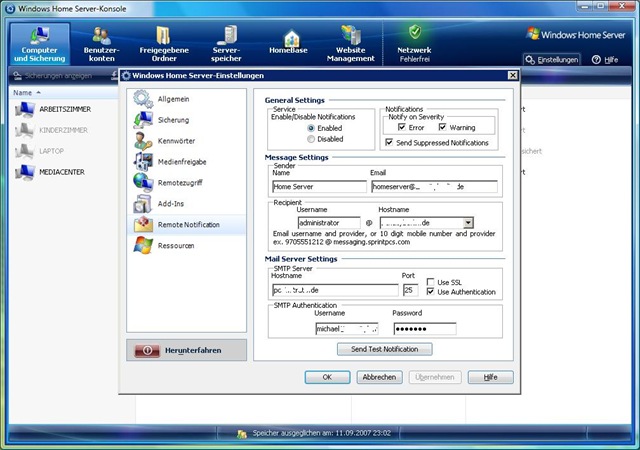Click the Send Test Notification button
Viewport: 640px width, 450px height.
point(384,349)
